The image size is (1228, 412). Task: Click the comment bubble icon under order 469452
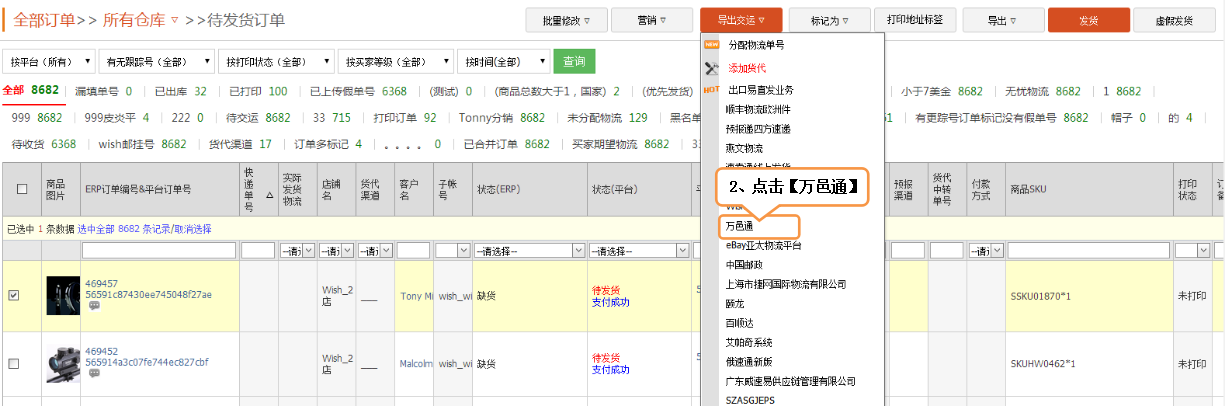click(x=94, y=374)
